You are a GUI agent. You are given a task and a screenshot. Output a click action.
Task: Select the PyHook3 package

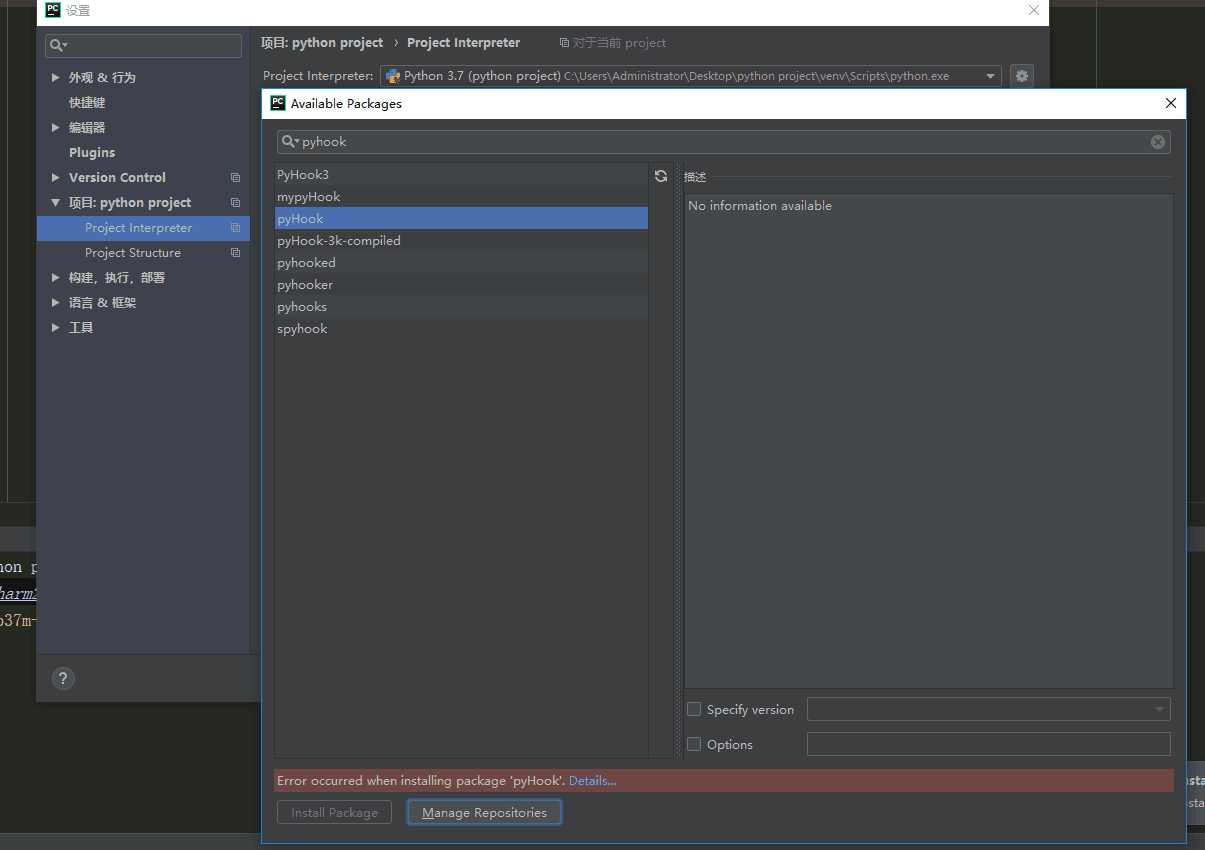(461, 175)
